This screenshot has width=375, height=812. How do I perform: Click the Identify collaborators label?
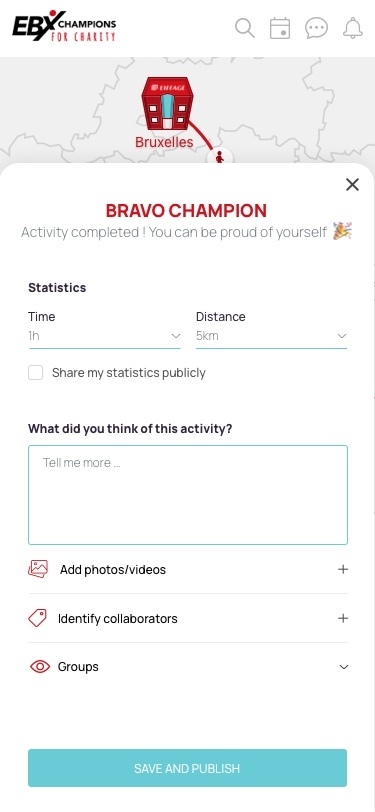118,618
